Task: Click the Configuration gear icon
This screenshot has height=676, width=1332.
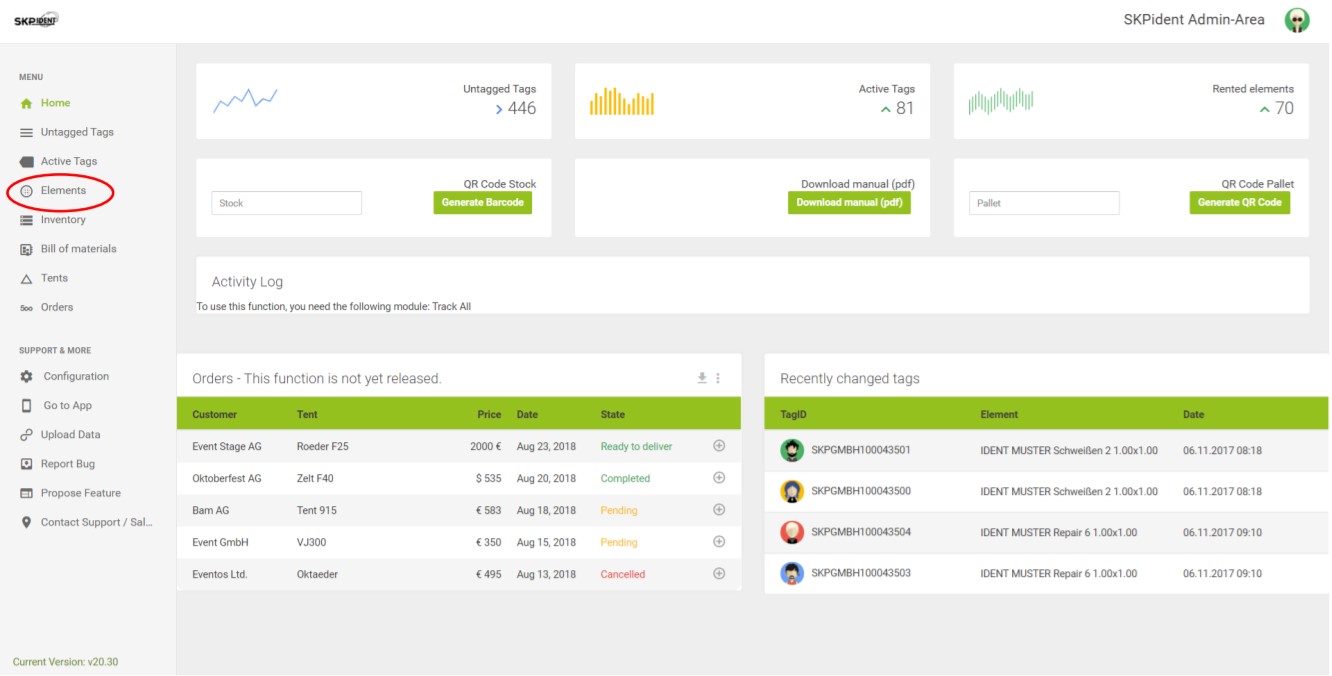Action: pyautogui.click(x=27, y=376)
